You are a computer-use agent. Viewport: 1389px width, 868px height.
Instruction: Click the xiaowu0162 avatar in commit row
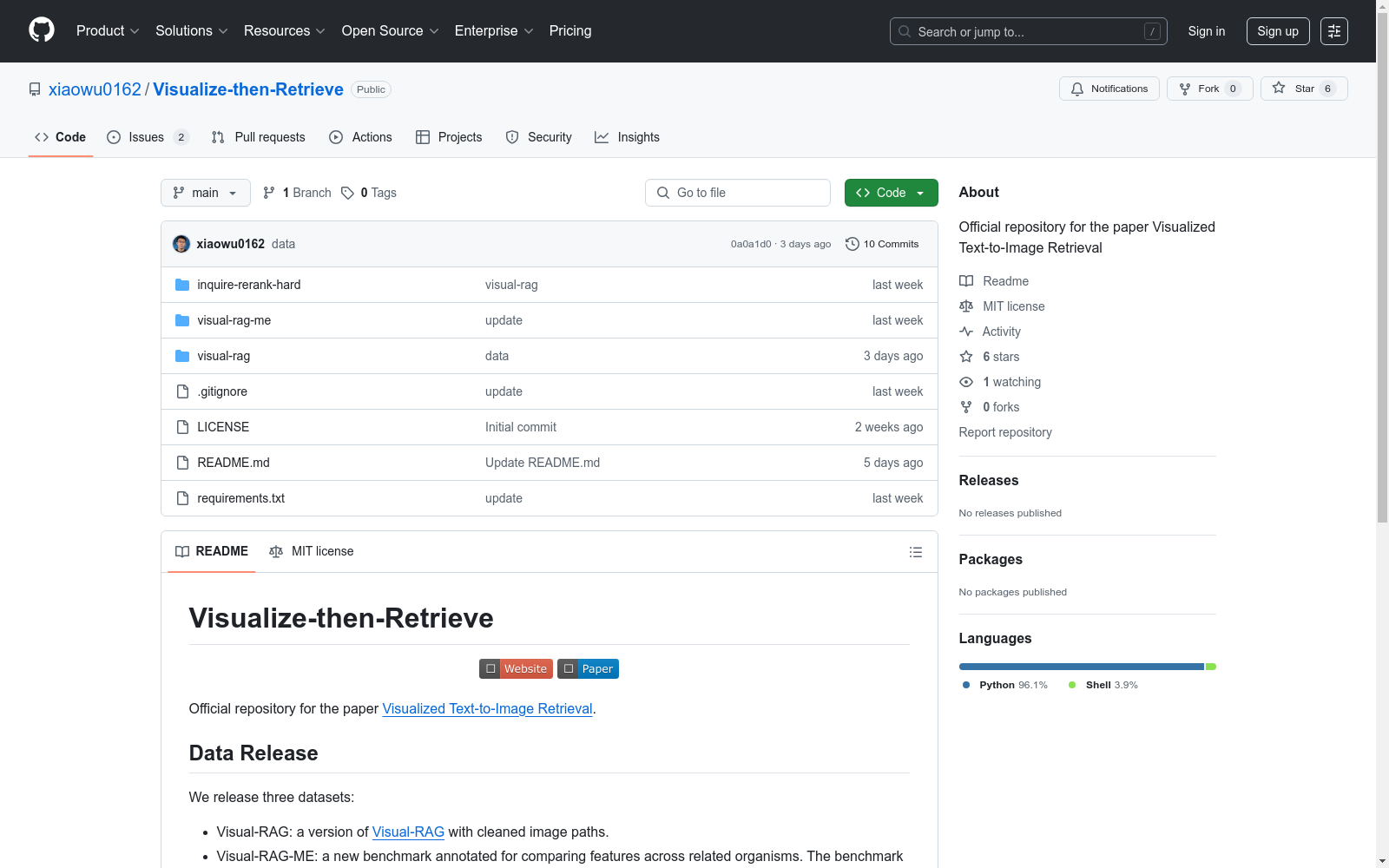tap(181, 244)
